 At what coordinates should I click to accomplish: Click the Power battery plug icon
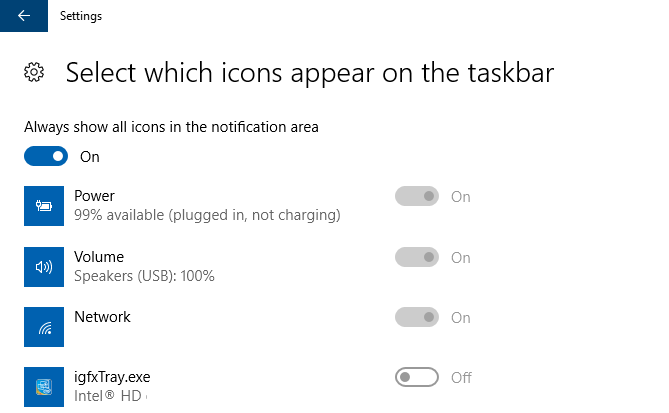click(x=44, y=206)
